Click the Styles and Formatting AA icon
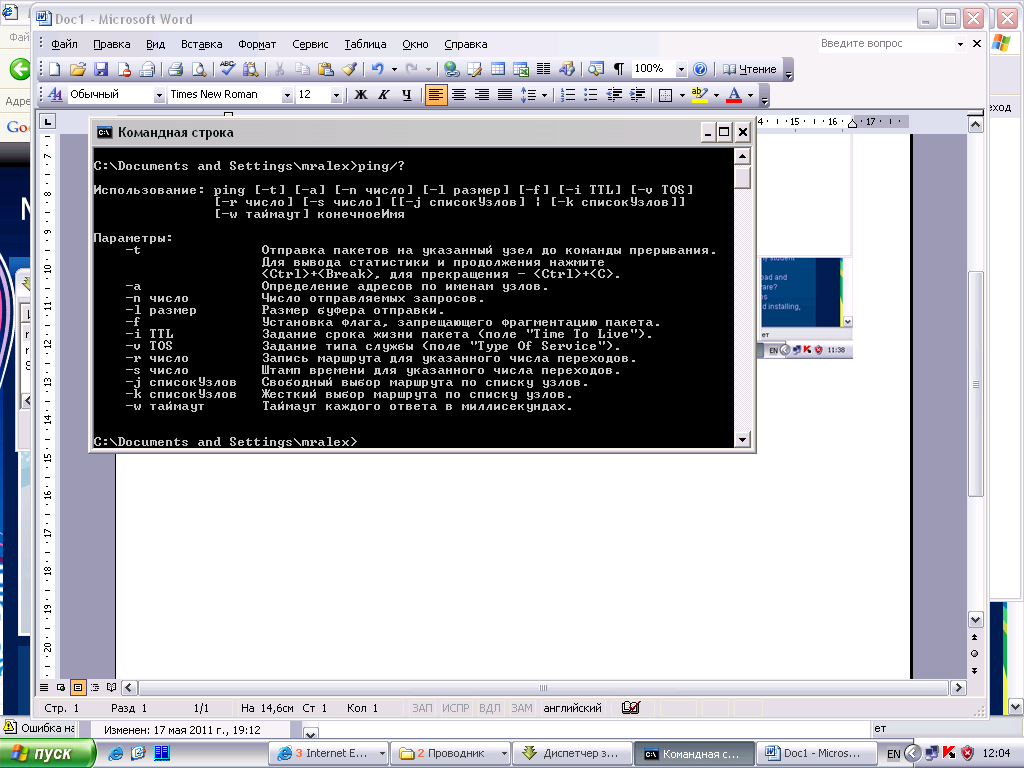The height and width of the screenshot is (768, 1024). pyautogui.click(x=56, y=95)
